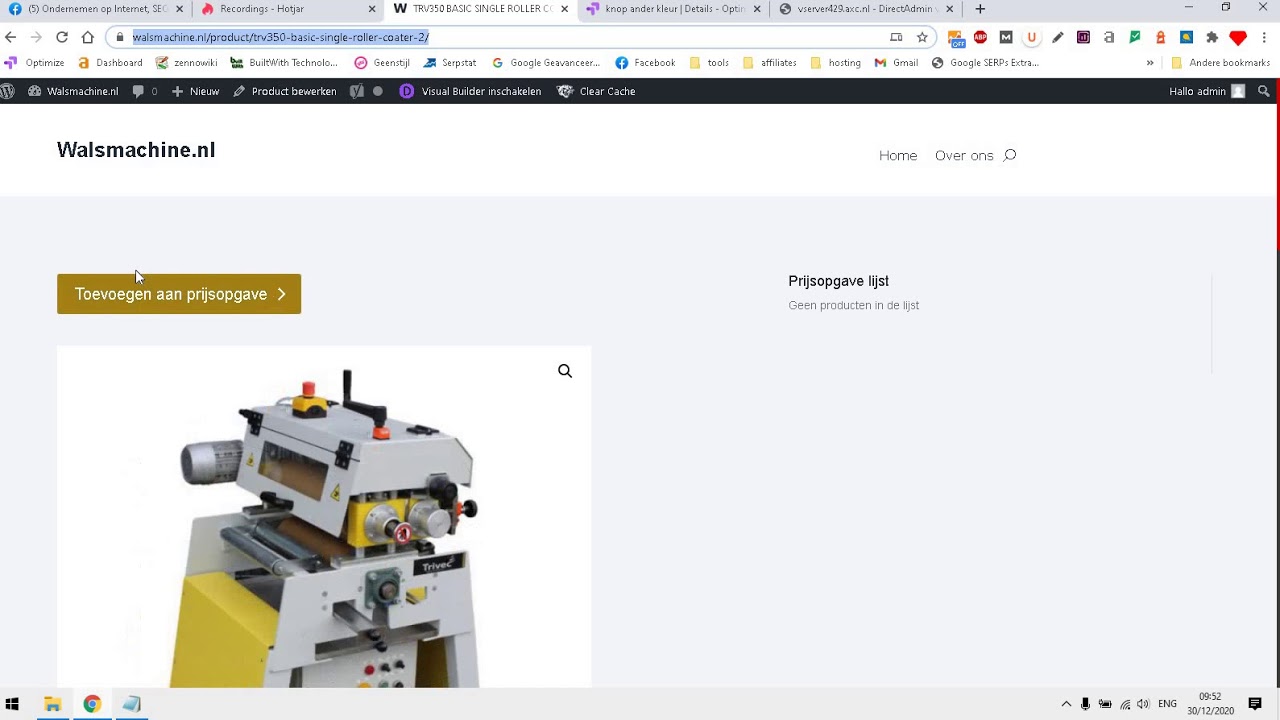Open Chrome's three-dot menu
The height and width of the screenshot is (720, 1280).
1264,37
